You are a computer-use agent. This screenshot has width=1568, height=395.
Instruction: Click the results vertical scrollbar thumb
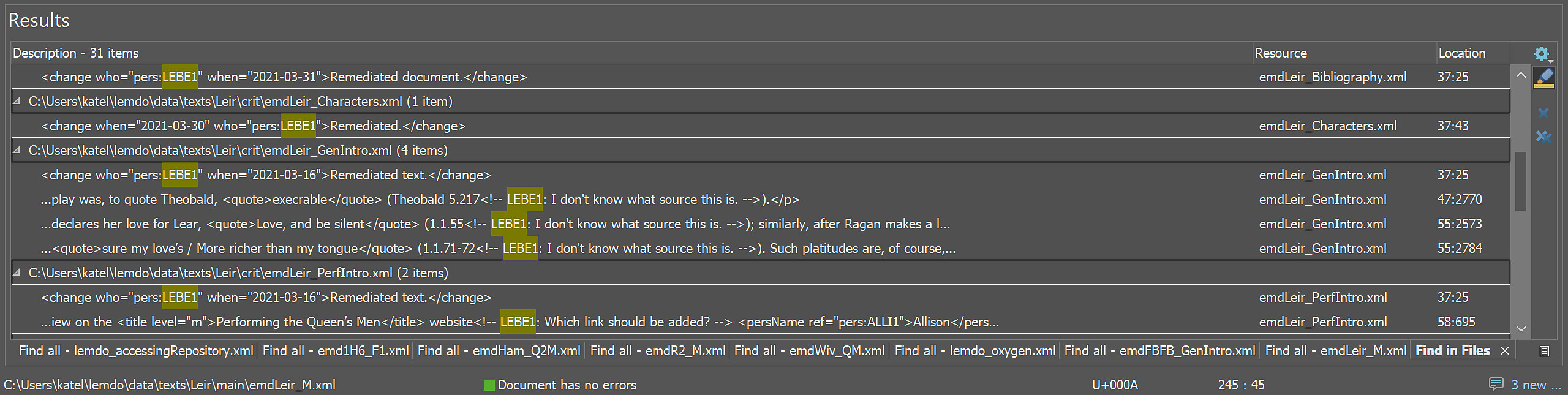tap(1520, 181)
